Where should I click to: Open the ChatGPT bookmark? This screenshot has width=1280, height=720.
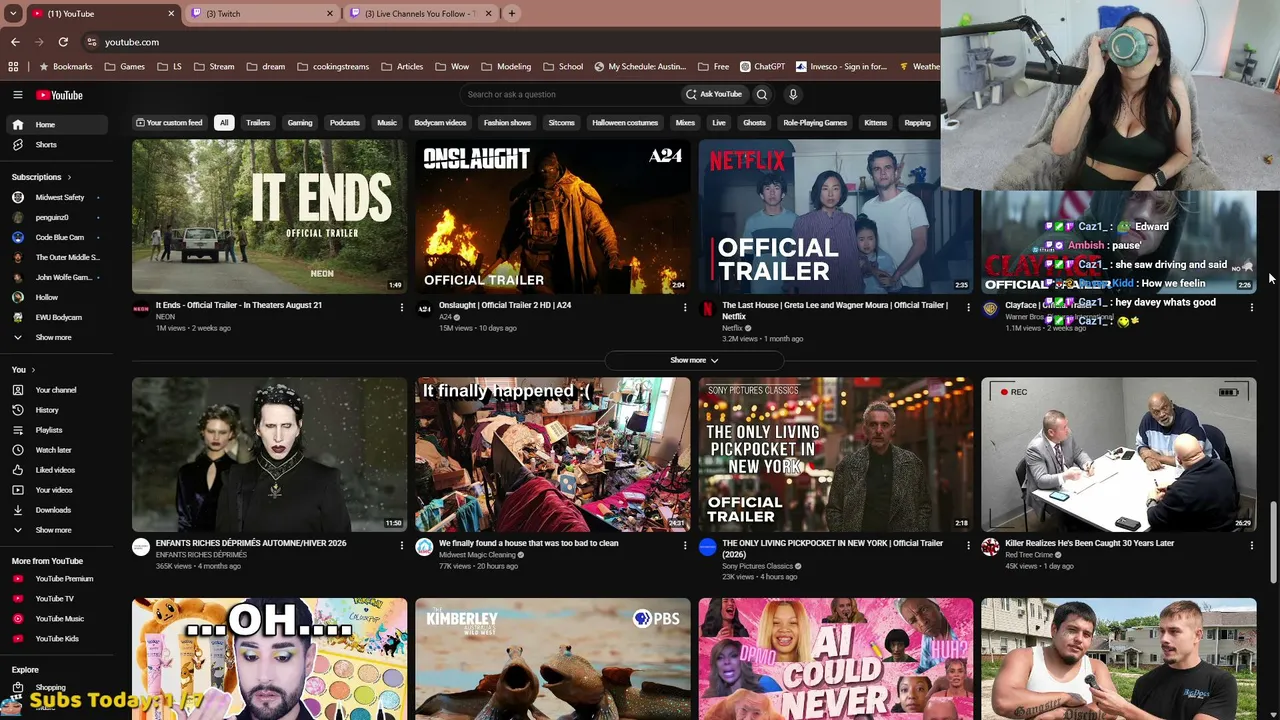(763, 67)
